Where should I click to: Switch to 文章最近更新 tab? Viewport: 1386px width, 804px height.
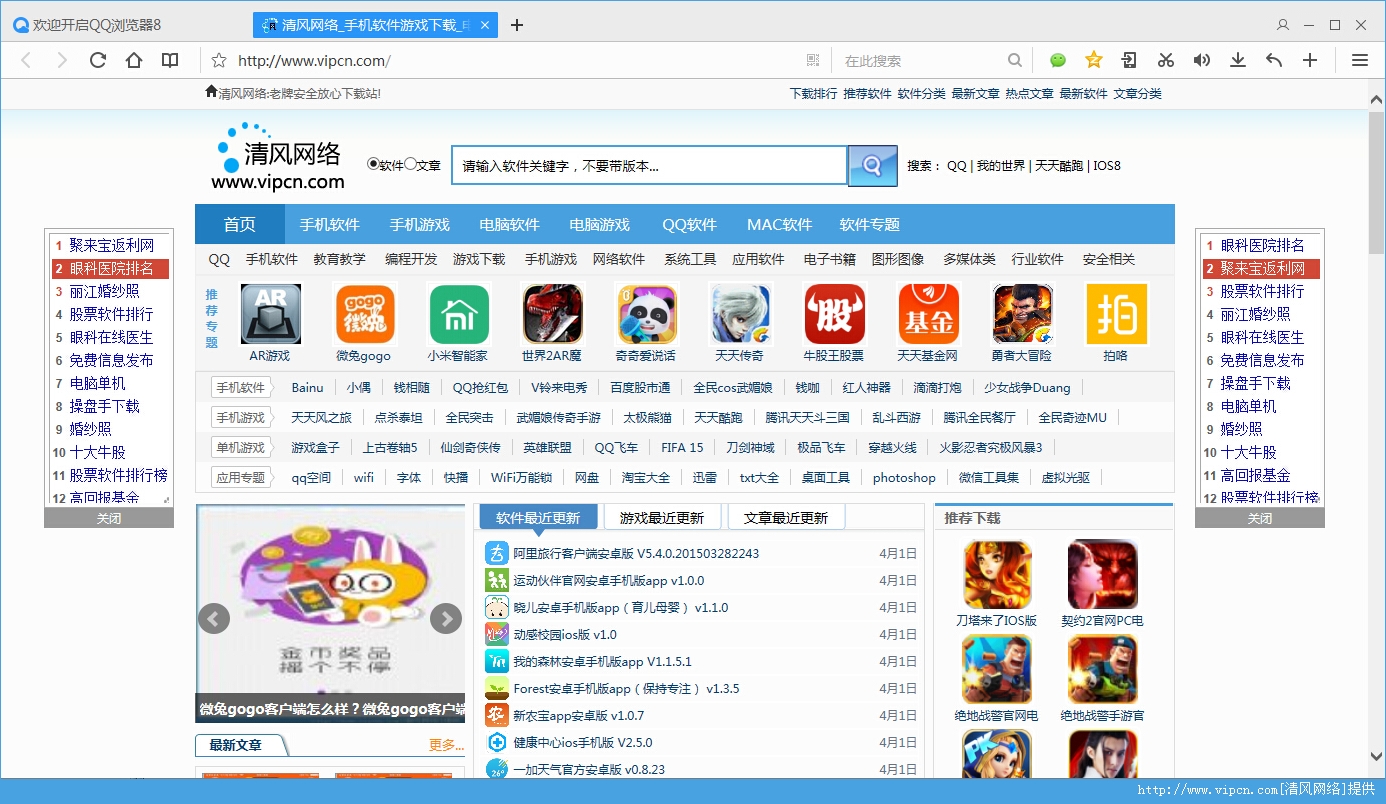[786, 517]
